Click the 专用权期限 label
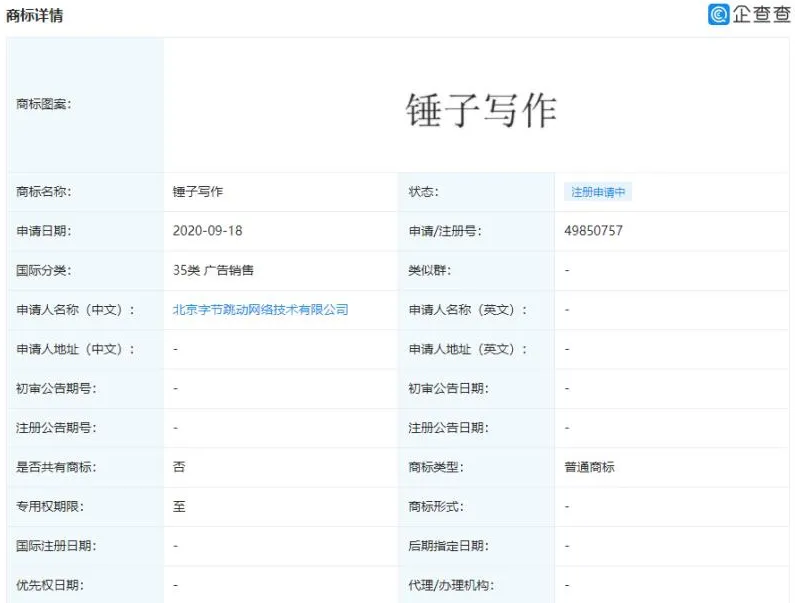795x610 pixels. pos(50,507)
